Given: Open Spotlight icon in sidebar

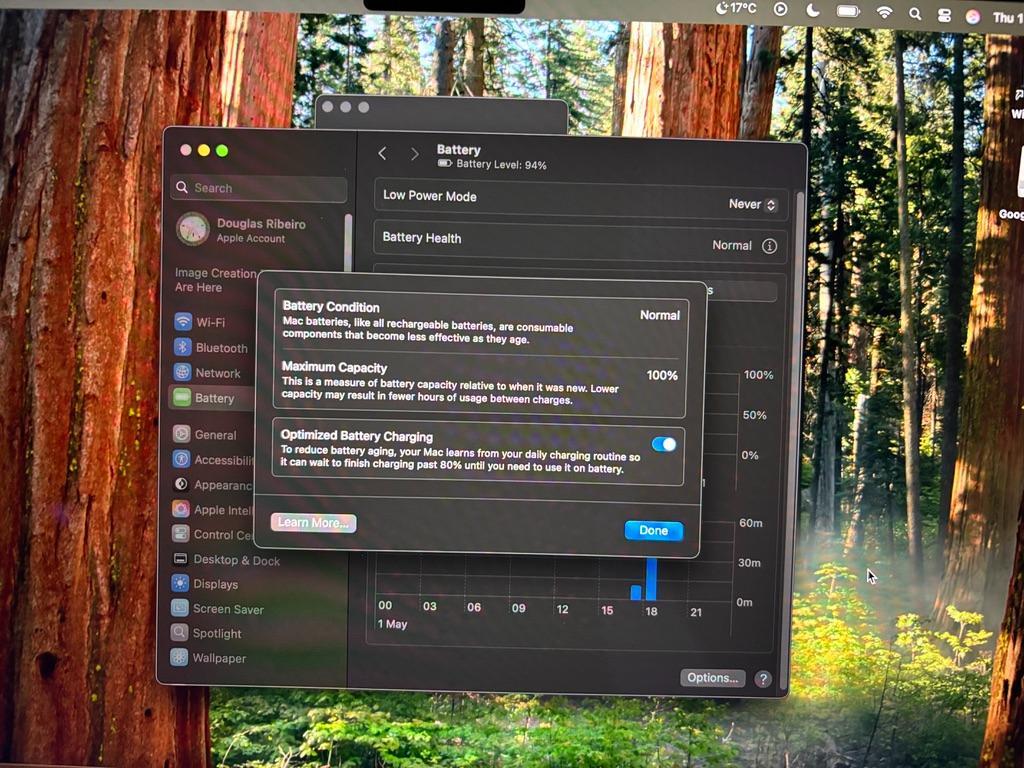Looking at the screenshot, I should coord(180,632).
